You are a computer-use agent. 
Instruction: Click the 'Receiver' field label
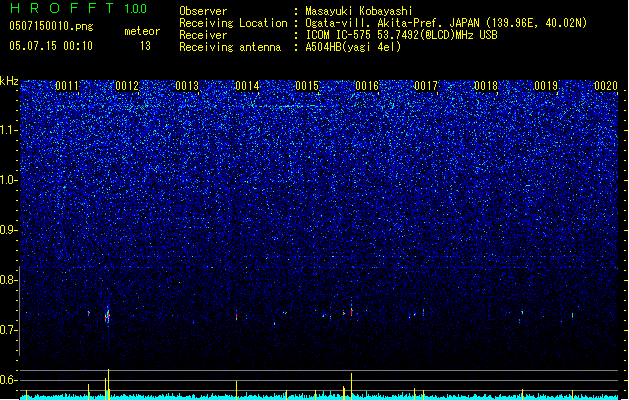(203, 35)
